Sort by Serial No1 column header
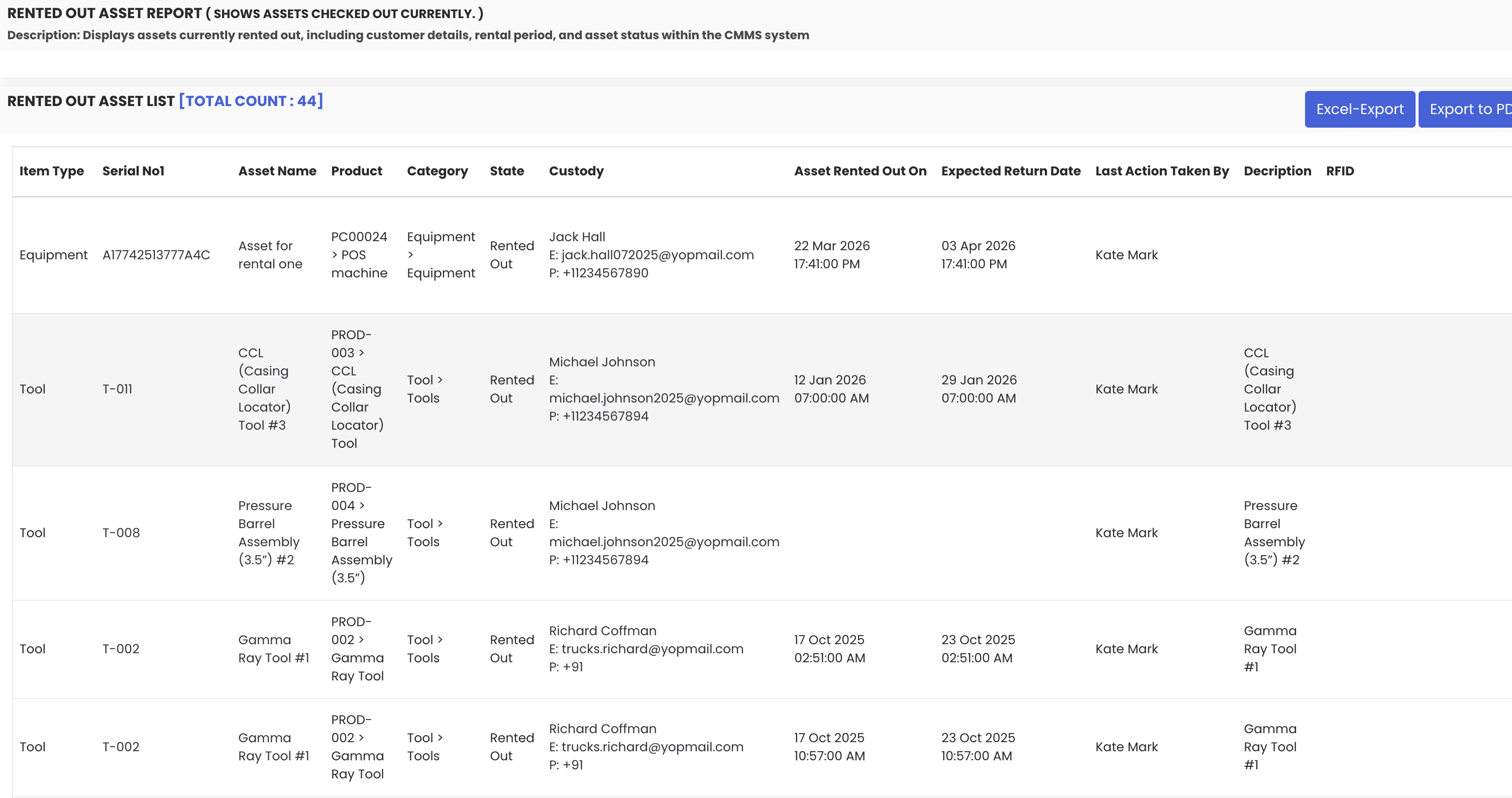1512x798 pixels. (x=133, y=171)
